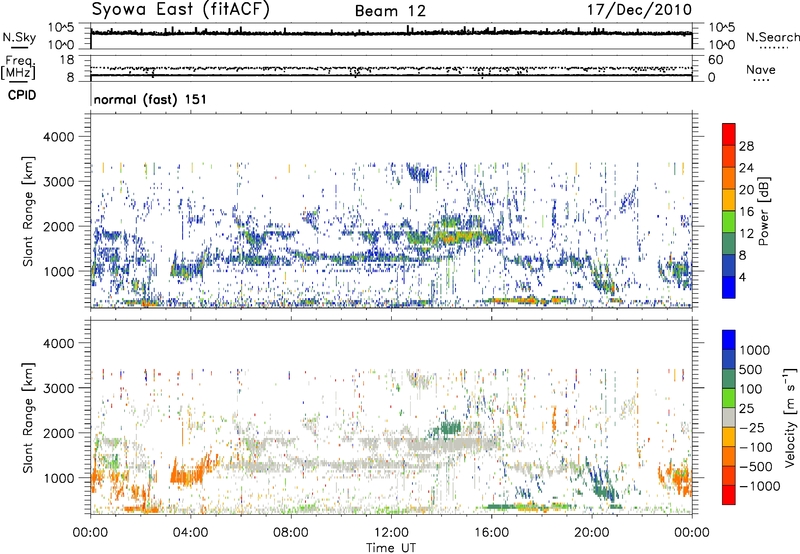Select the '1000' tick of the velocity panel
The width and height of the screenshot is (800, 554).
click(58, 478)
